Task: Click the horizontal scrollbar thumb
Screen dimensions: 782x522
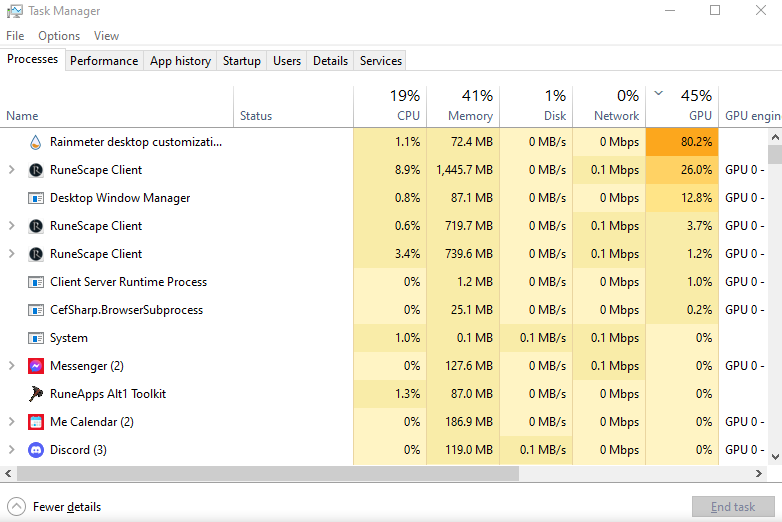Action: 268,473
